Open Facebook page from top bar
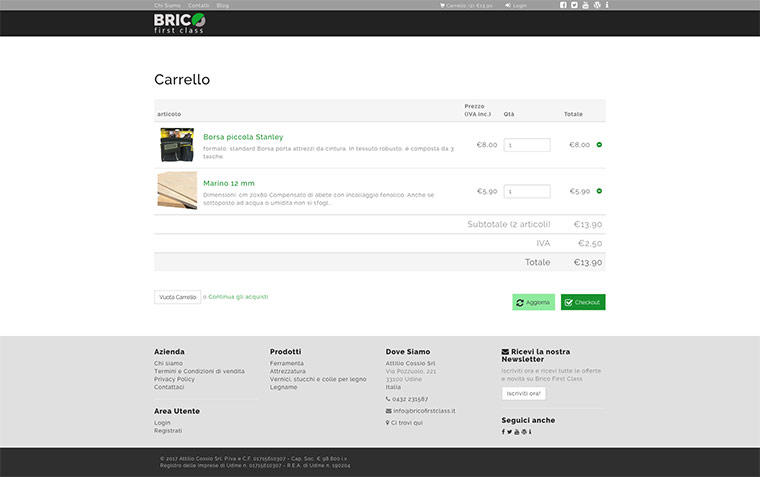The image size is (760, 477). coord(563,5)
